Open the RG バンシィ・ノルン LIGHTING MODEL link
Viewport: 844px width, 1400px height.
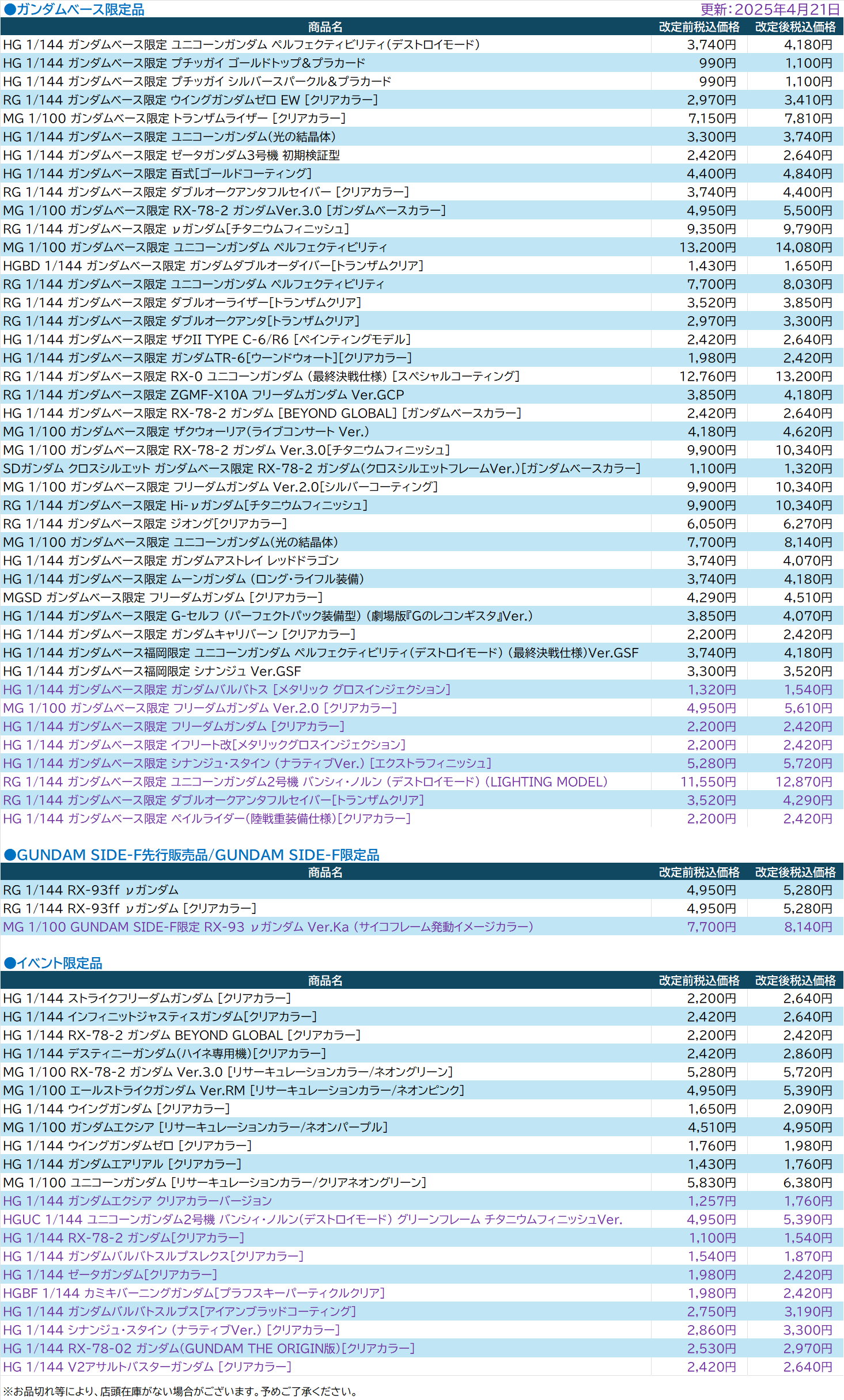[305, 781]
